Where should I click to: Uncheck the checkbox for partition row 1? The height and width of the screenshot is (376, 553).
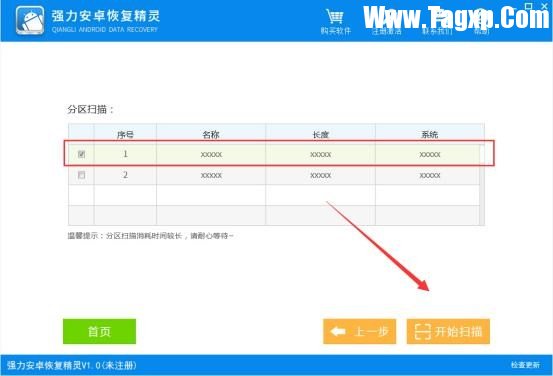coord(81,154)
